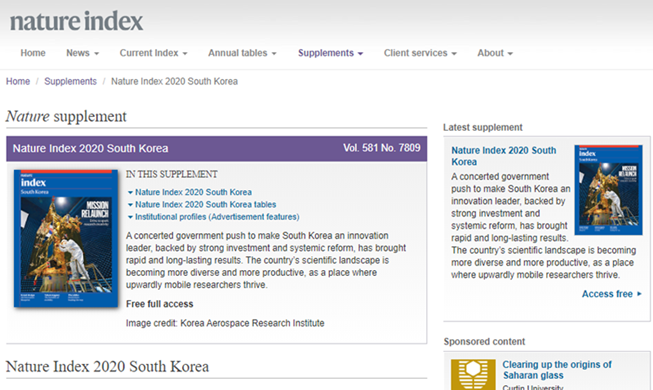Expand the Current Index menu
Image resolution: width=653 pixels, height=390 pixels.
point(154,53)
